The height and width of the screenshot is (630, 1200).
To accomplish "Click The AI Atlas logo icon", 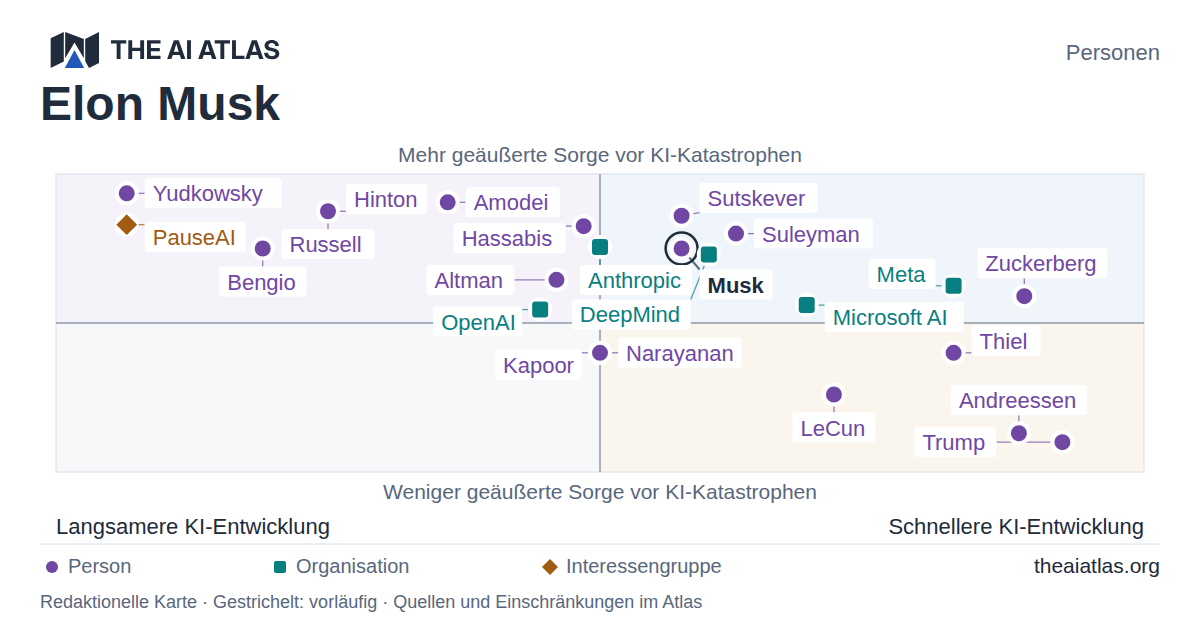I will pos(74,50).
